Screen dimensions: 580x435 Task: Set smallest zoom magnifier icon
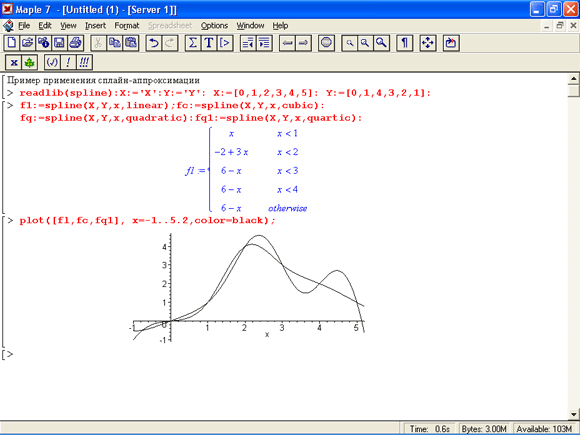[x=349, y=43]
